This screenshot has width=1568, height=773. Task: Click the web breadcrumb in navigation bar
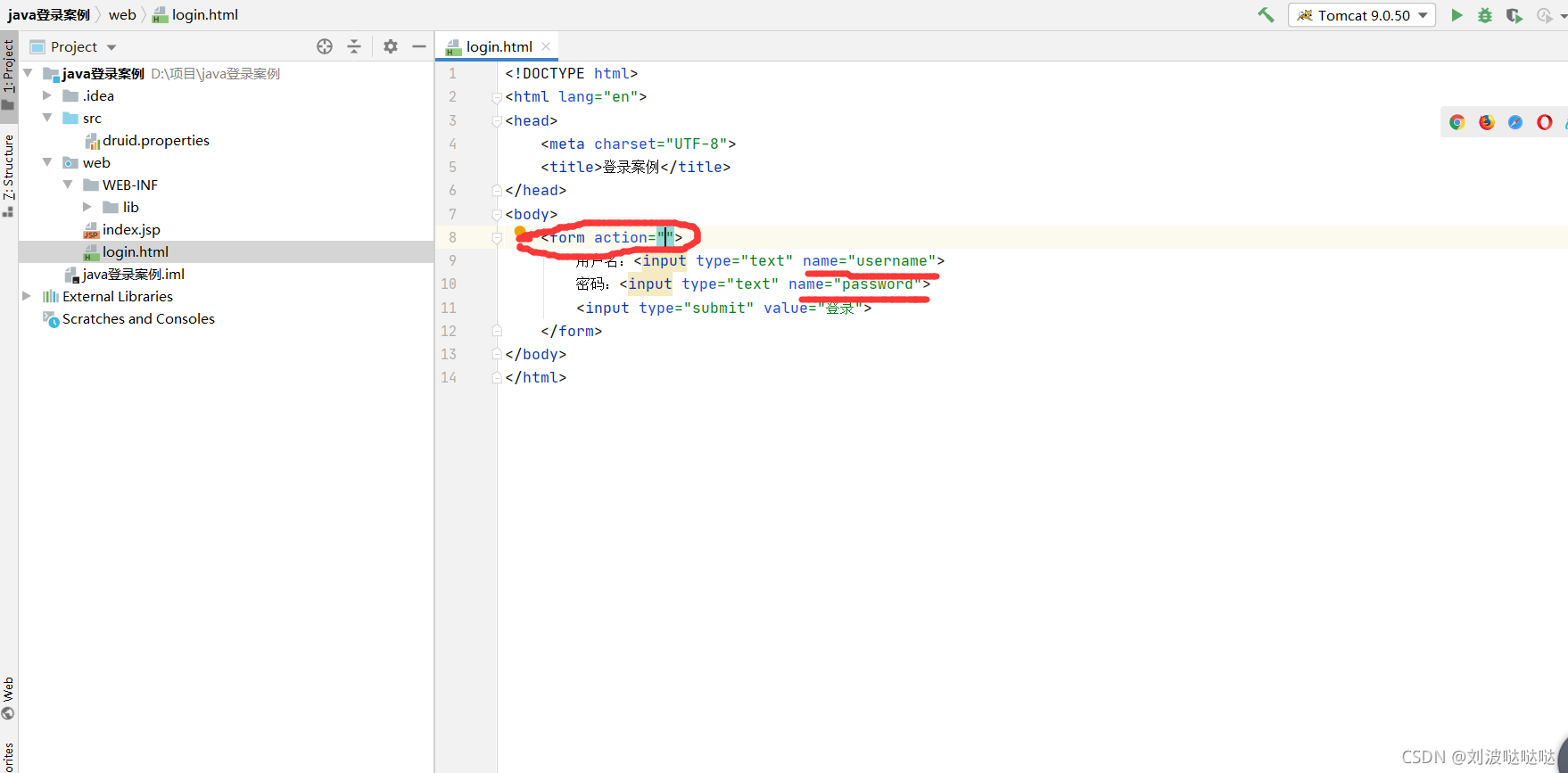click(122, 14)
